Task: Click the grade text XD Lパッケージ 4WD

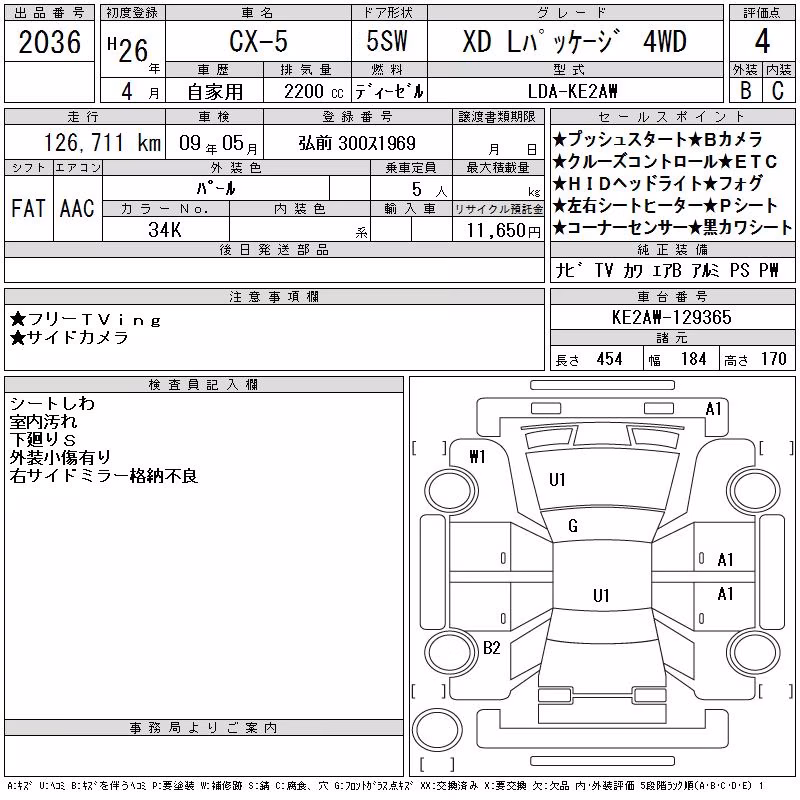Action: [x=574, y=41]
